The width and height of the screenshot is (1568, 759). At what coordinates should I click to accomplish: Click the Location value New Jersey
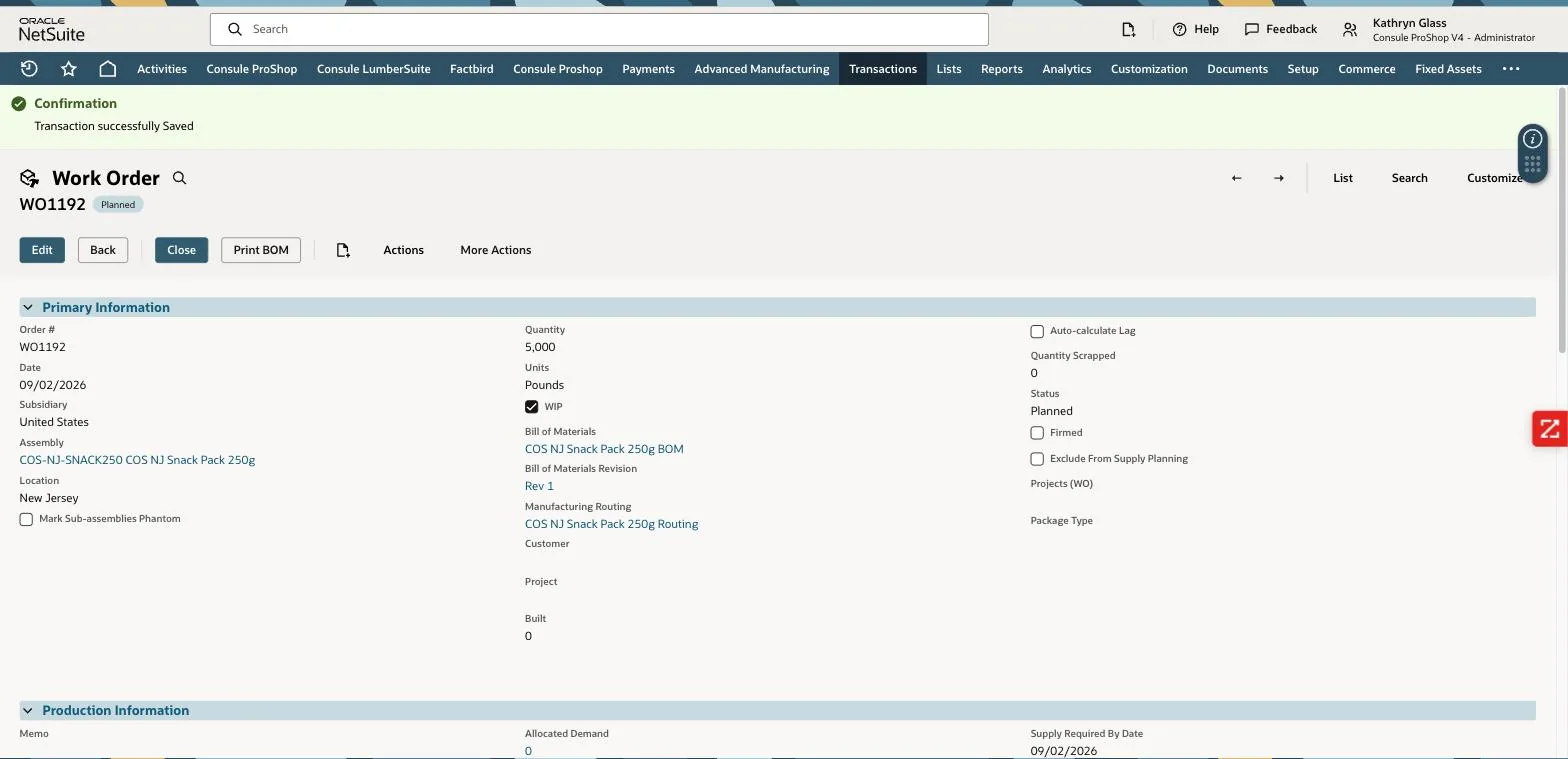49,498
